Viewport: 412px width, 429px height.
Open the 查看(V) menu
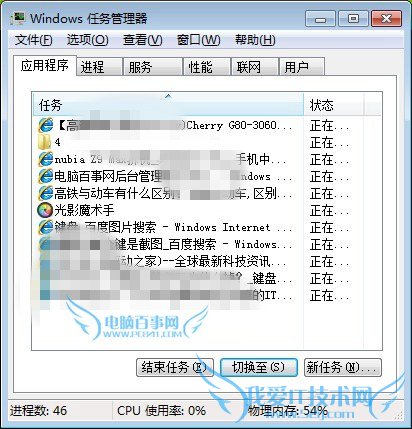click(x=142, y=40)
